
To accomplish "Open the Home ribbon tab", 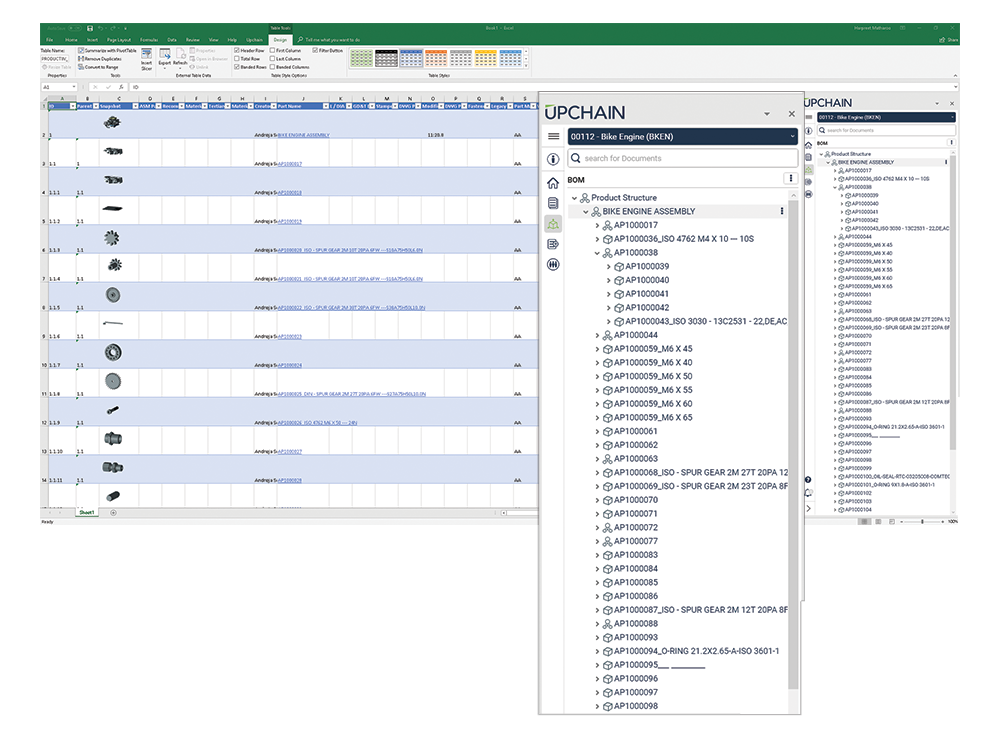I will [71, 40].
